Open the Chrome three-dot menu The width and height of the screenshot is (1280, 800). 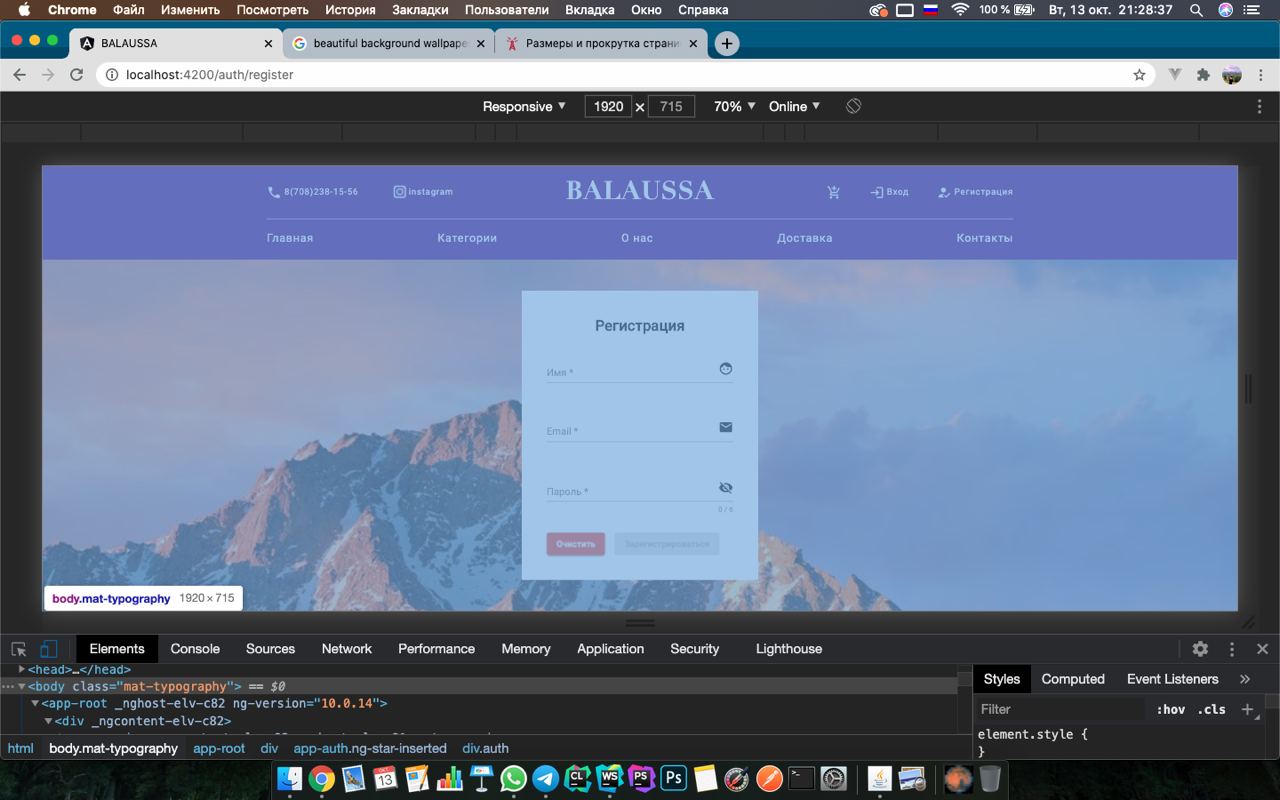(1260, 75)
